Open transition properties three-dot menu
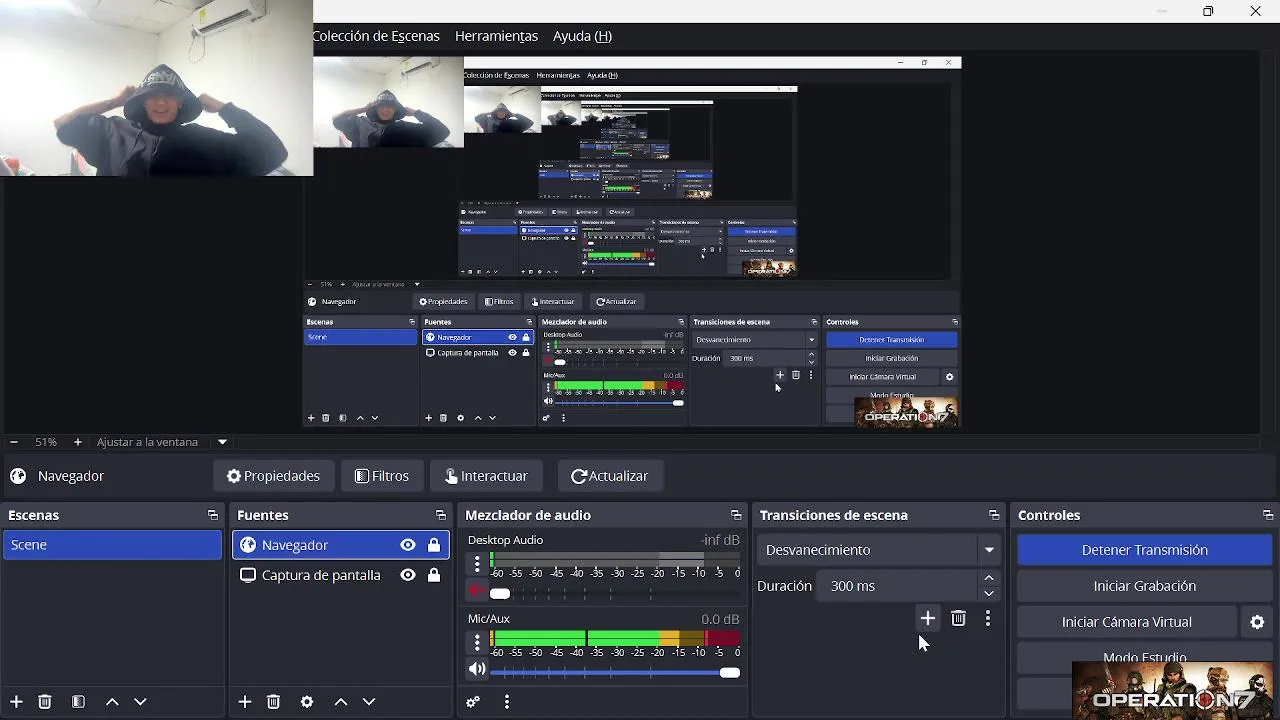 click(988, 619)
